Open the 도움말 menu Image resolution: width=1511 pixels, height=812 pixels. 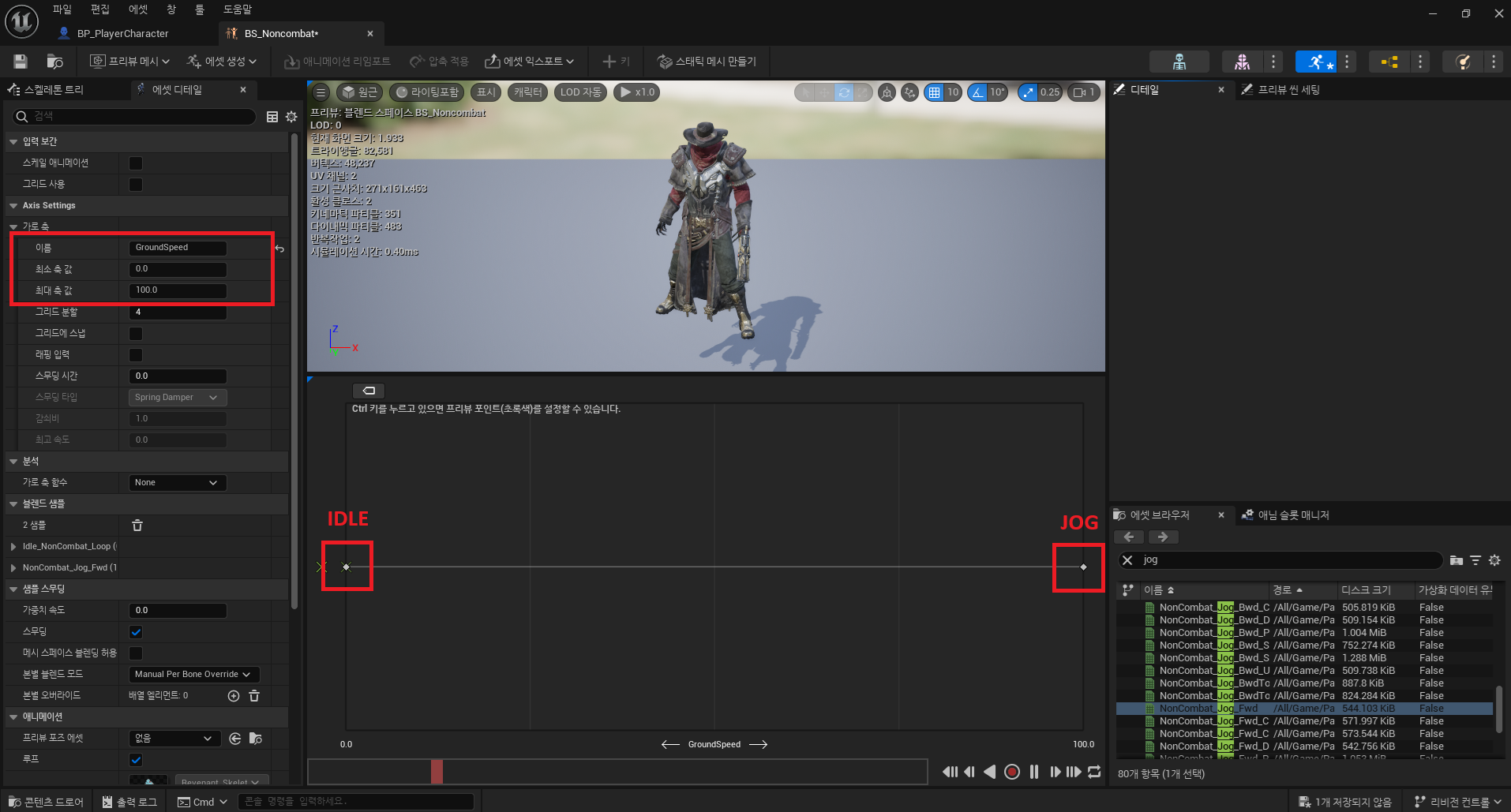click(238, 9)
